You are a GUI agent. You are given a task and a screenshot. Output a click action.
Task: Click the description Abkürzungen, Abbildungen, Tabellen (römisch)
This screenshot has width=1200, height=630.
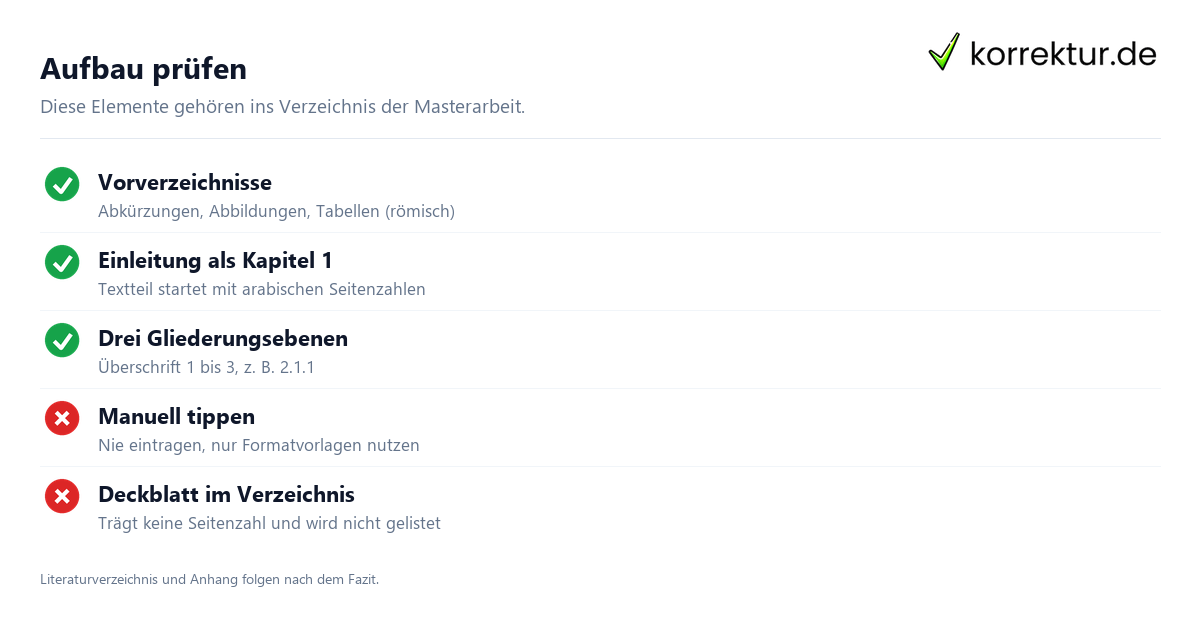tap(276, 211)
